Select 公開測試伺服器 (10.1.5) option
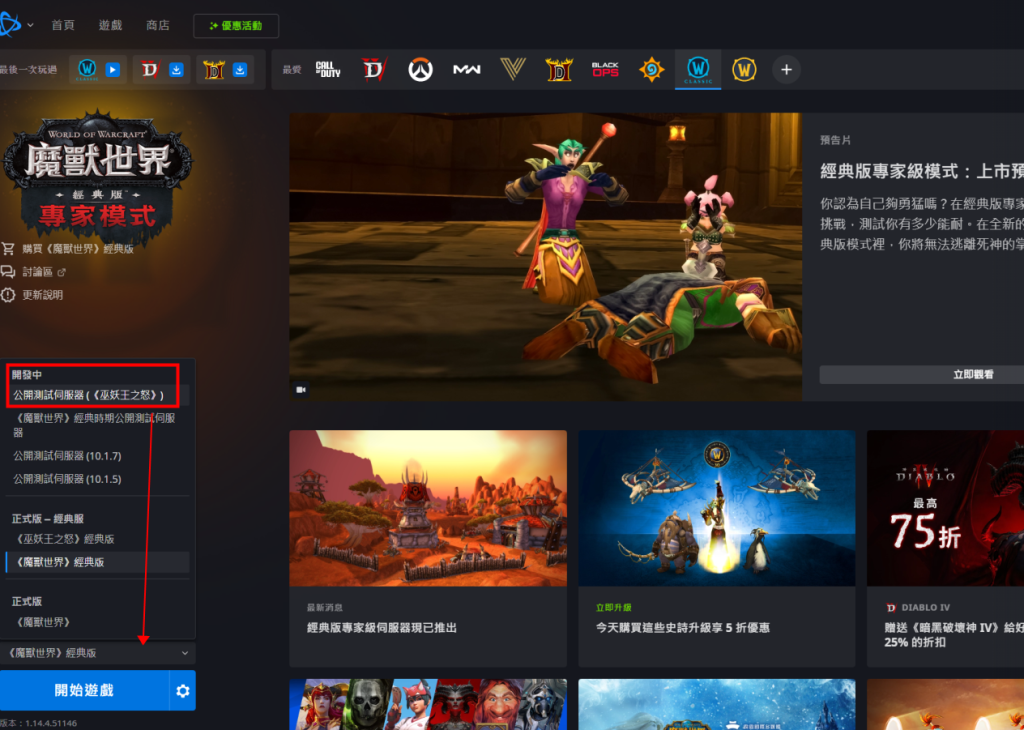This screenshot has width=1024, height=730. coord(97,479)
